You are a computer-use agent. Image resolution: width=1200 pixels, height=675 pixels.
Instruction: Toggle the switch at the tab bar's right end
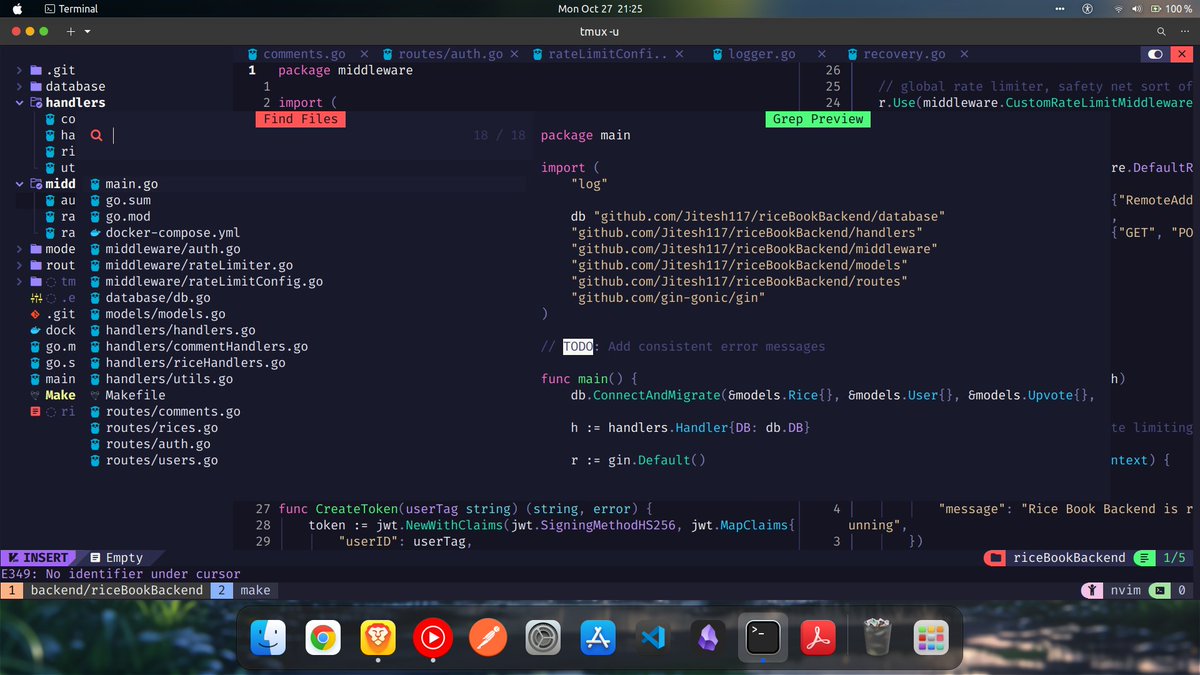[x=1156, y=55]
